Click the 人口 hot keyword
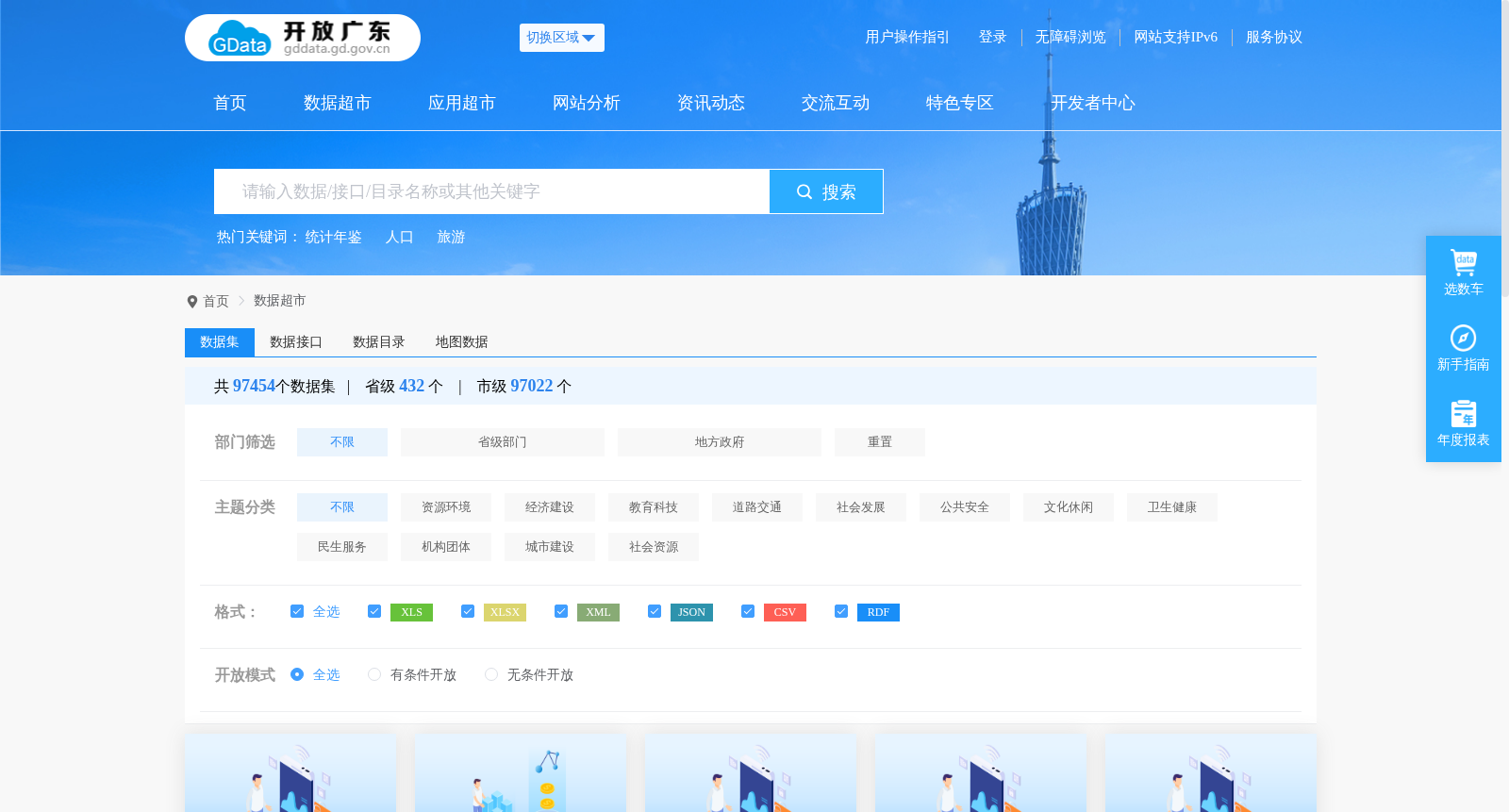 click(400, 237)
